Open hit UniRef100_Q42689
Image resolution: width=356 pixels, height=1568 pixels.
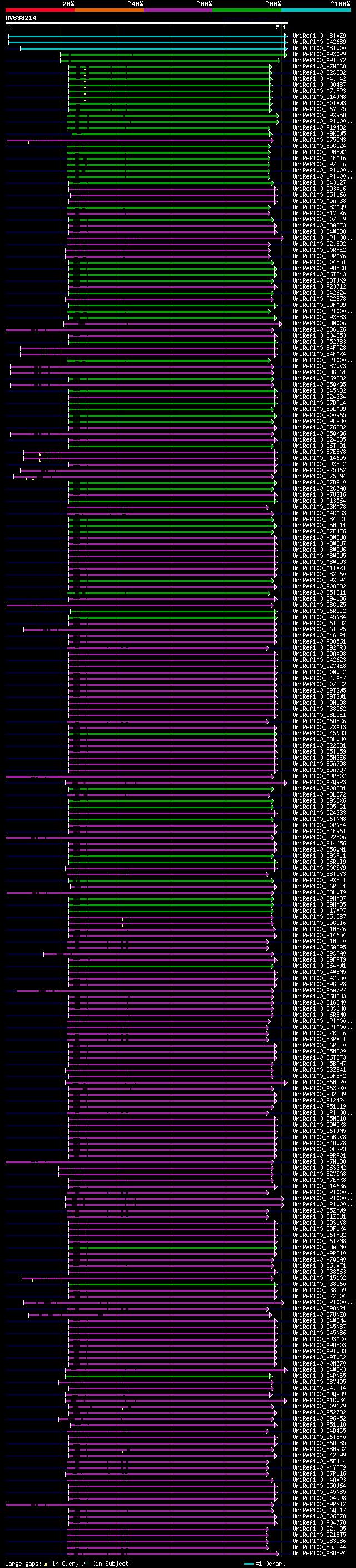tap(319, 42)
